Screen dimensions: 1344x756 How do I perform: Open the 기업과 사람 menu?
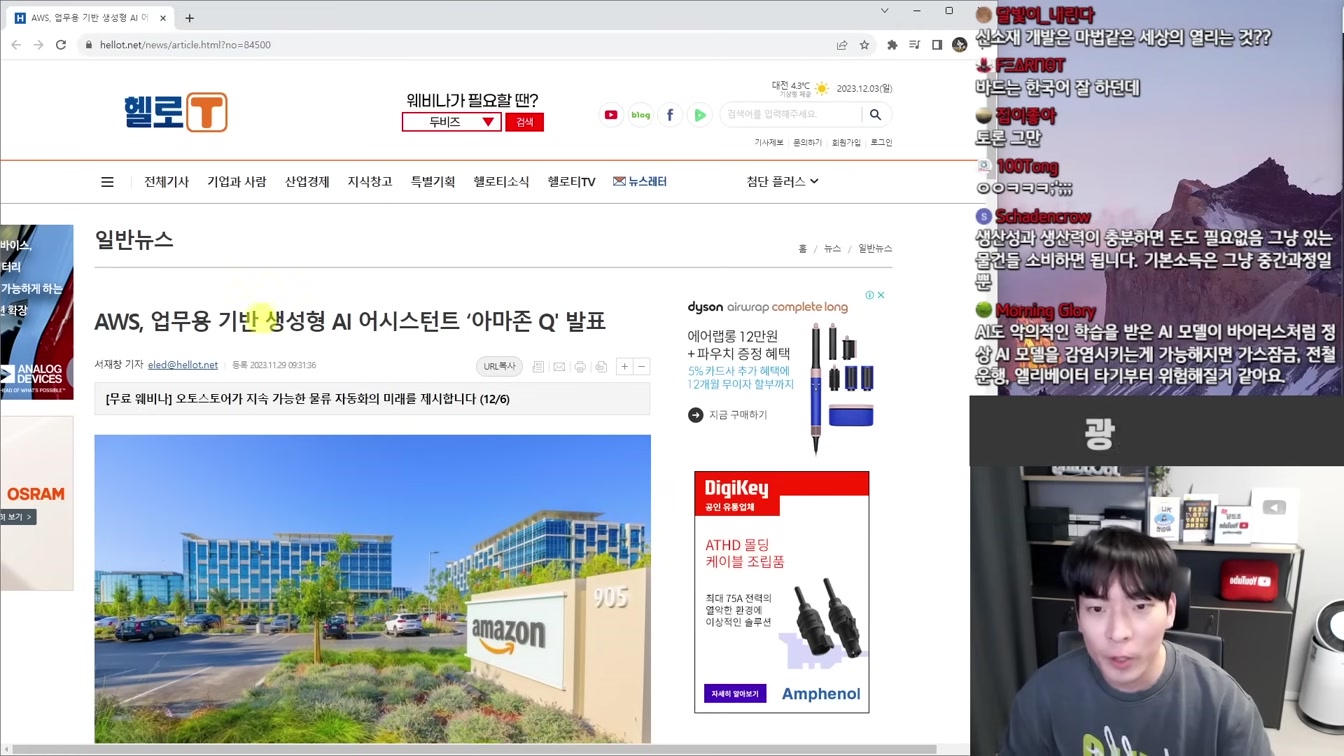pyautogui.click(x=237, y=182)
